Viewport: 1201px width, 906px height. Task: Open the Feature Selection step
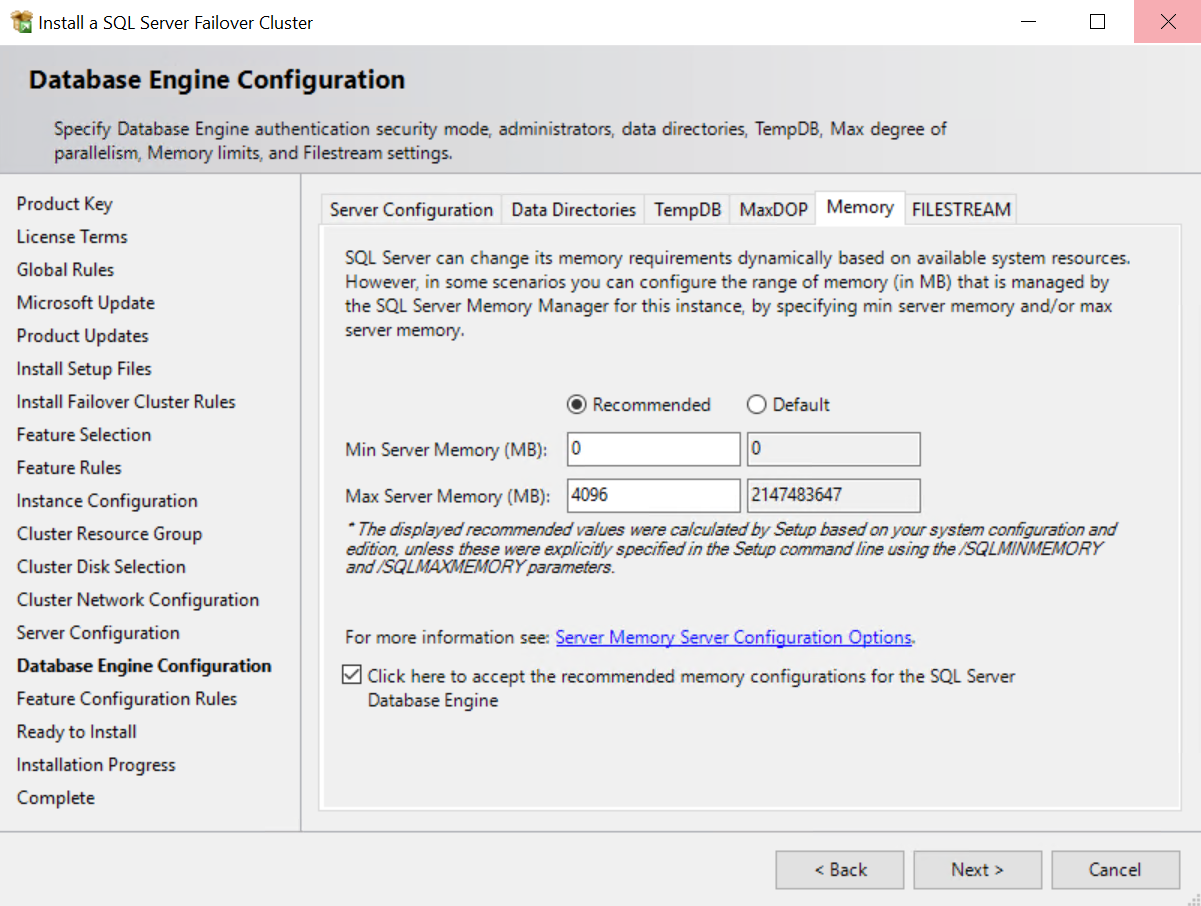pyautogui.click(x=83, y=434)
